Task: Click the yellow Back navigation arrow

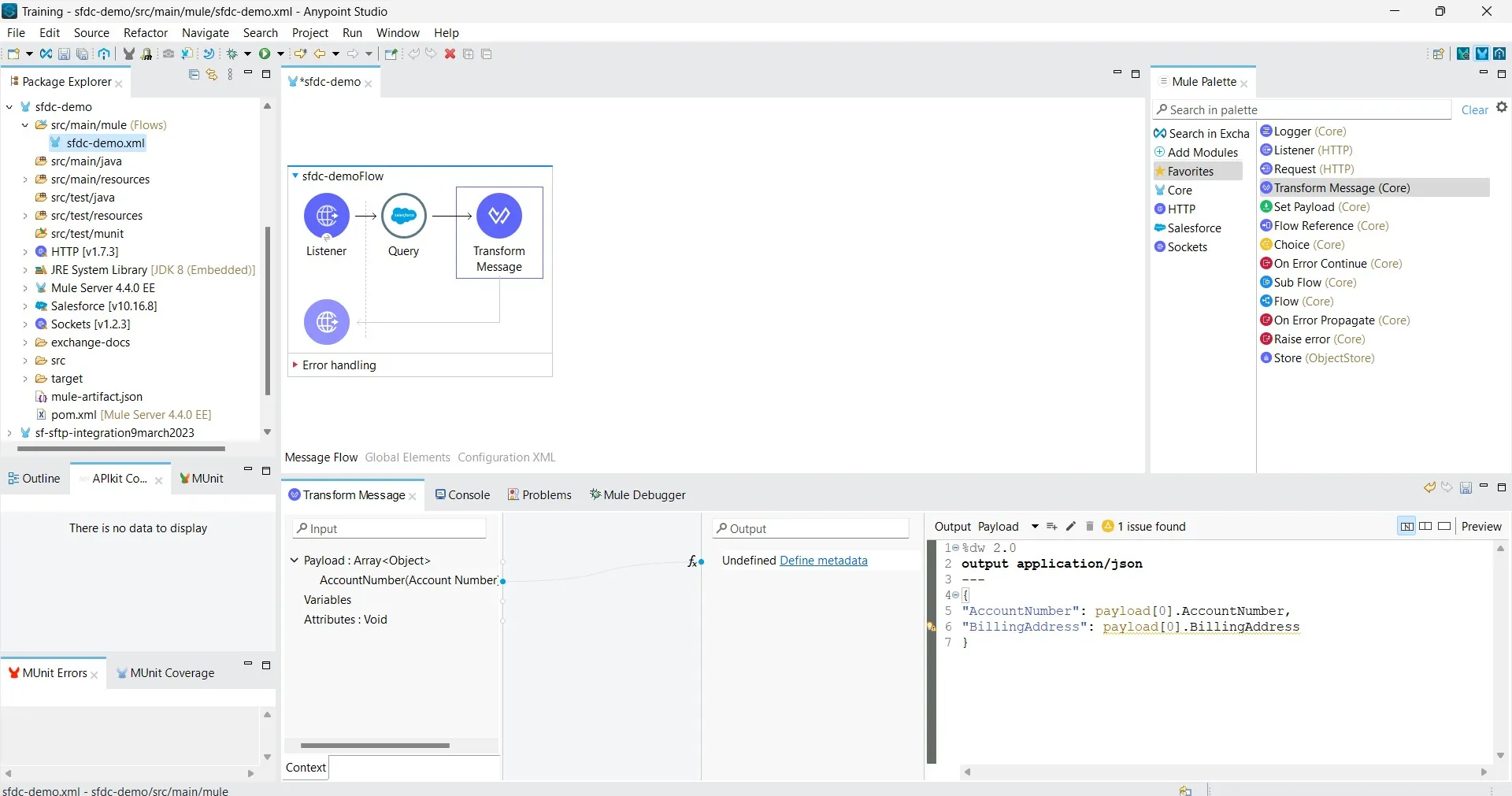Action: pyautogui.click(x=320, y=54)
